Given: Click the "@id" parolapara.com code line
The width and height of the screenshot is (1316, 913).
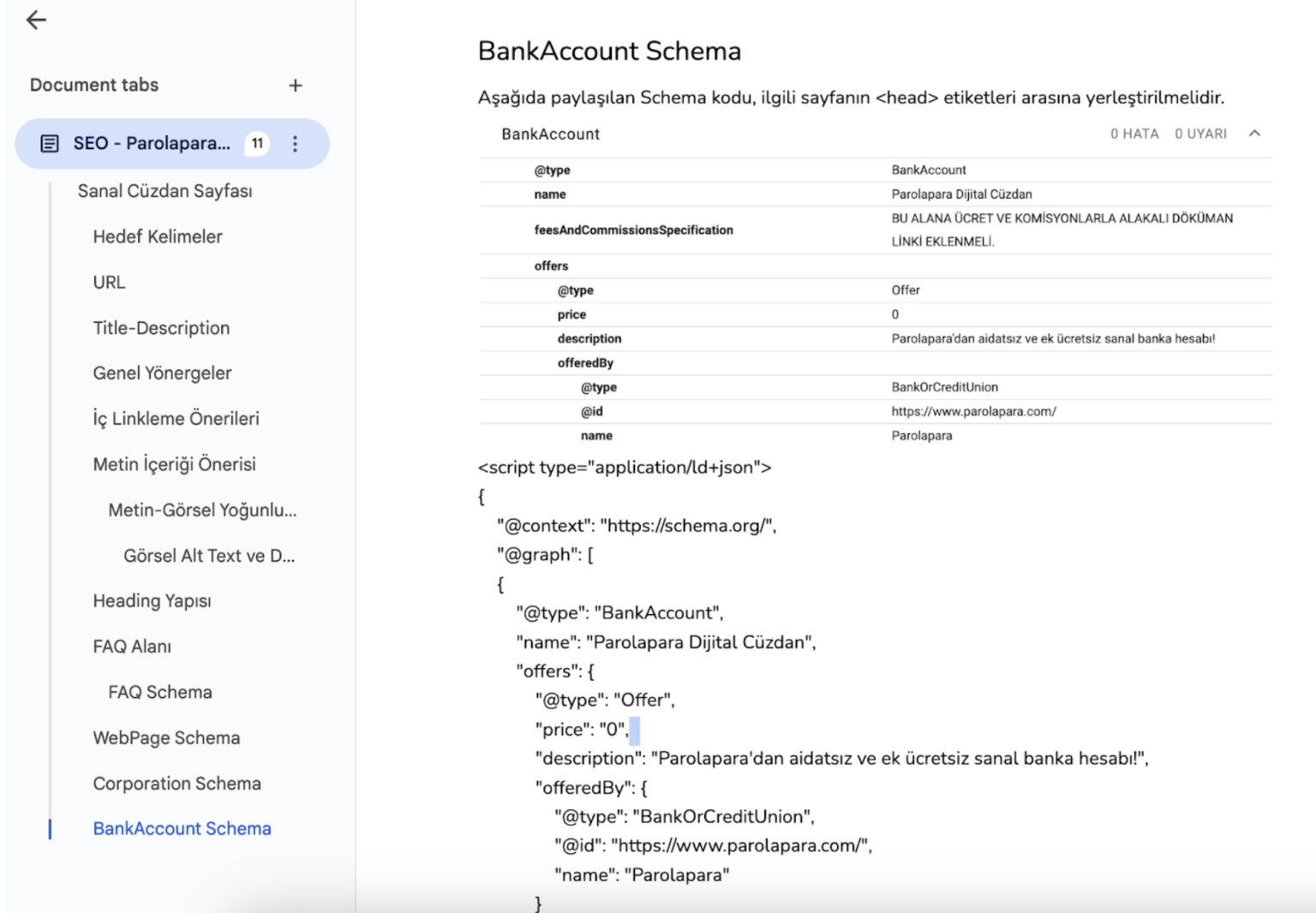Looking at the screenshot, I should (x=713, y=846).
